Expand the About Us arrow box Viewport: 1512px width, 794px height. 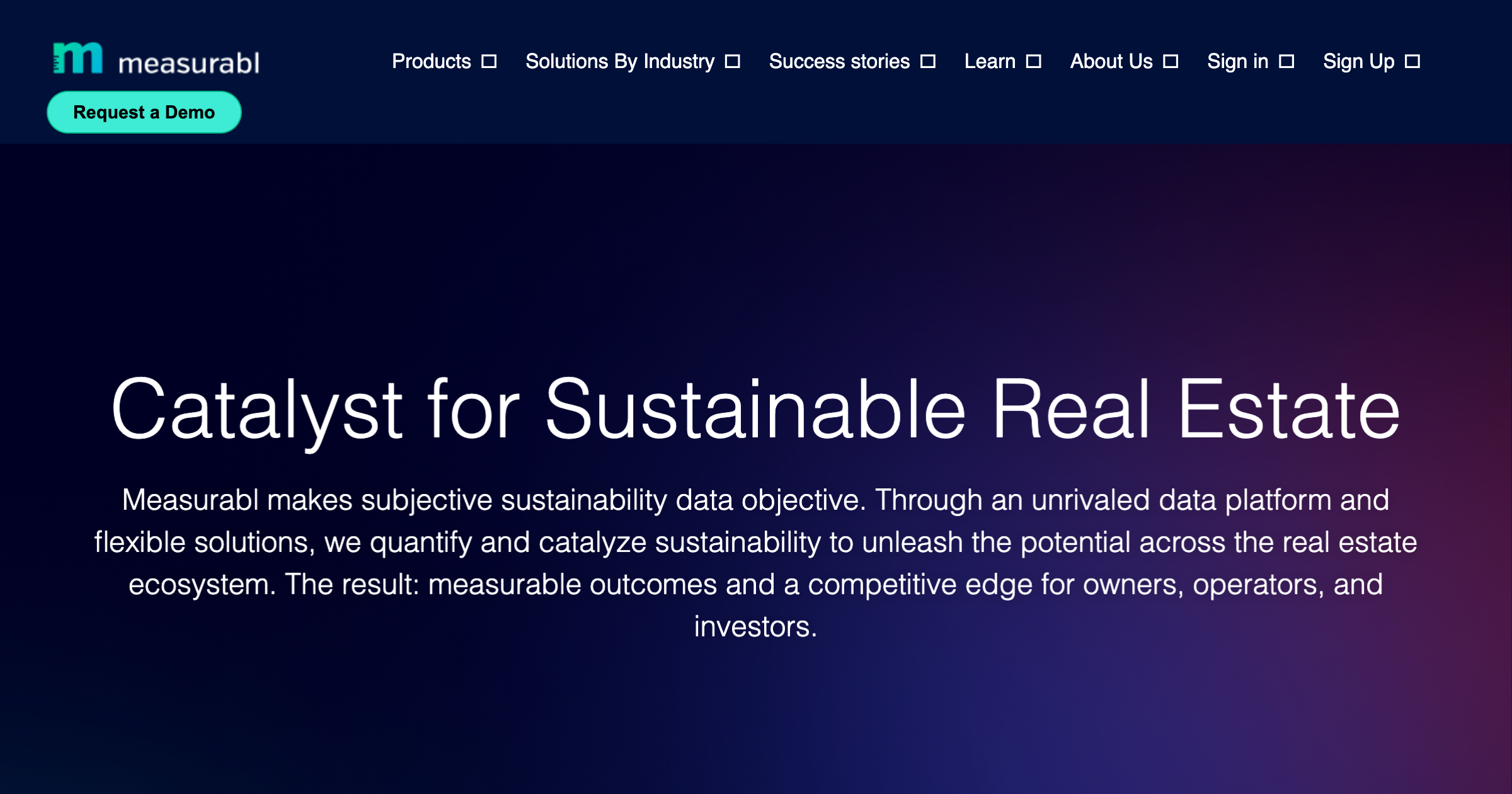click(1171, 61)
